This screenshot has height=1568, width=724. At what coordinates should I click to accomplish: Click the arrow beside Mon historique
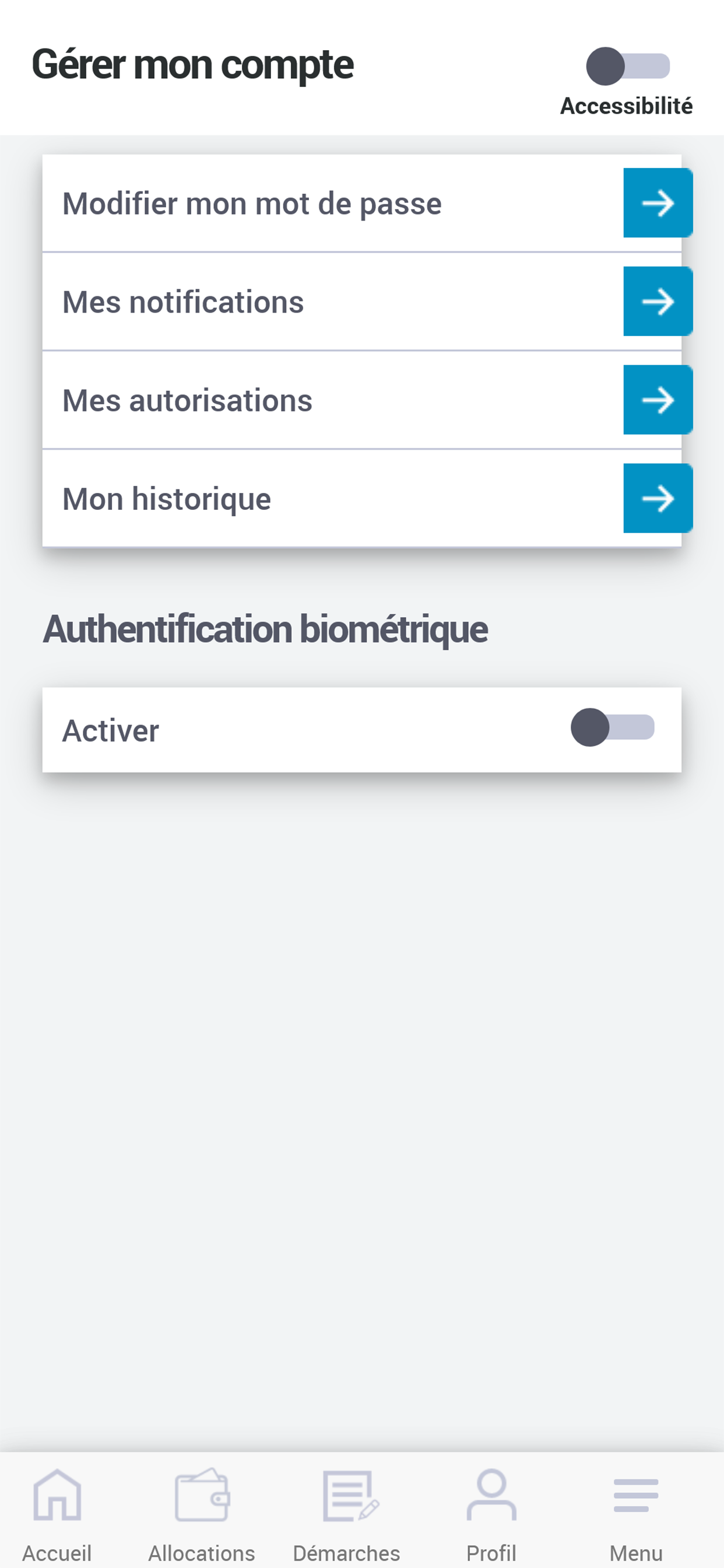point(658,499)
